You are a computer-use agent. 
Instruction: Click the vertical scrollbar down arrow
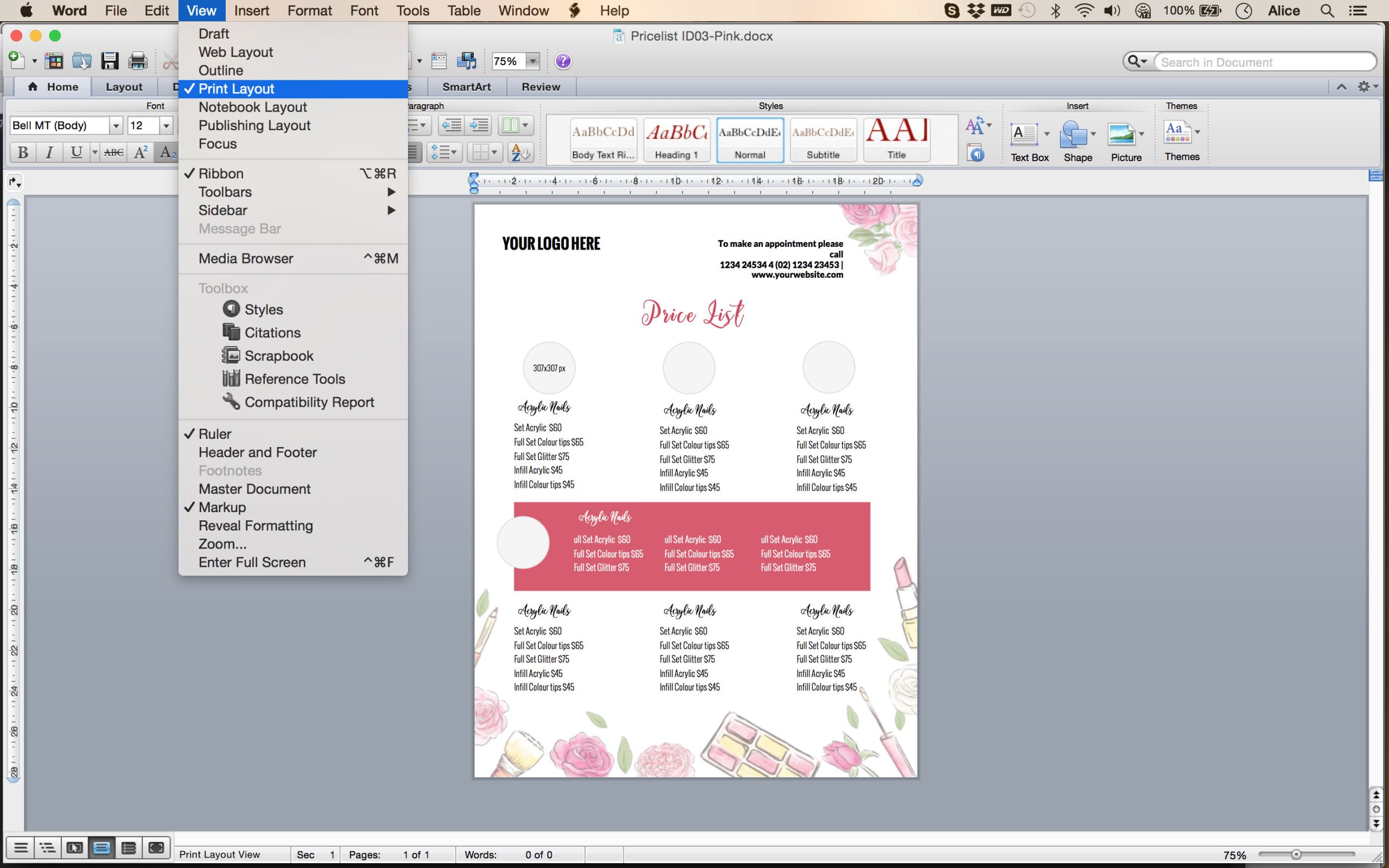(x=1376, y=823)
